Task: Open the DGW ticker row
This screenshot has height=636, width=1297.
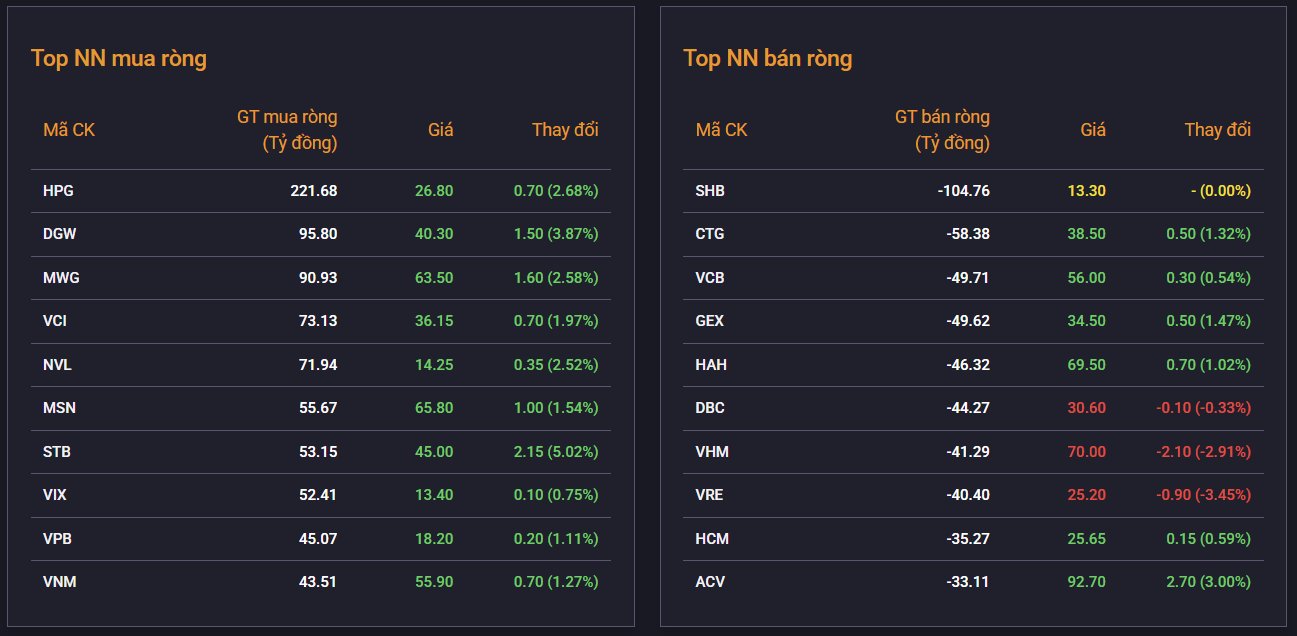Action: point(321,234)
